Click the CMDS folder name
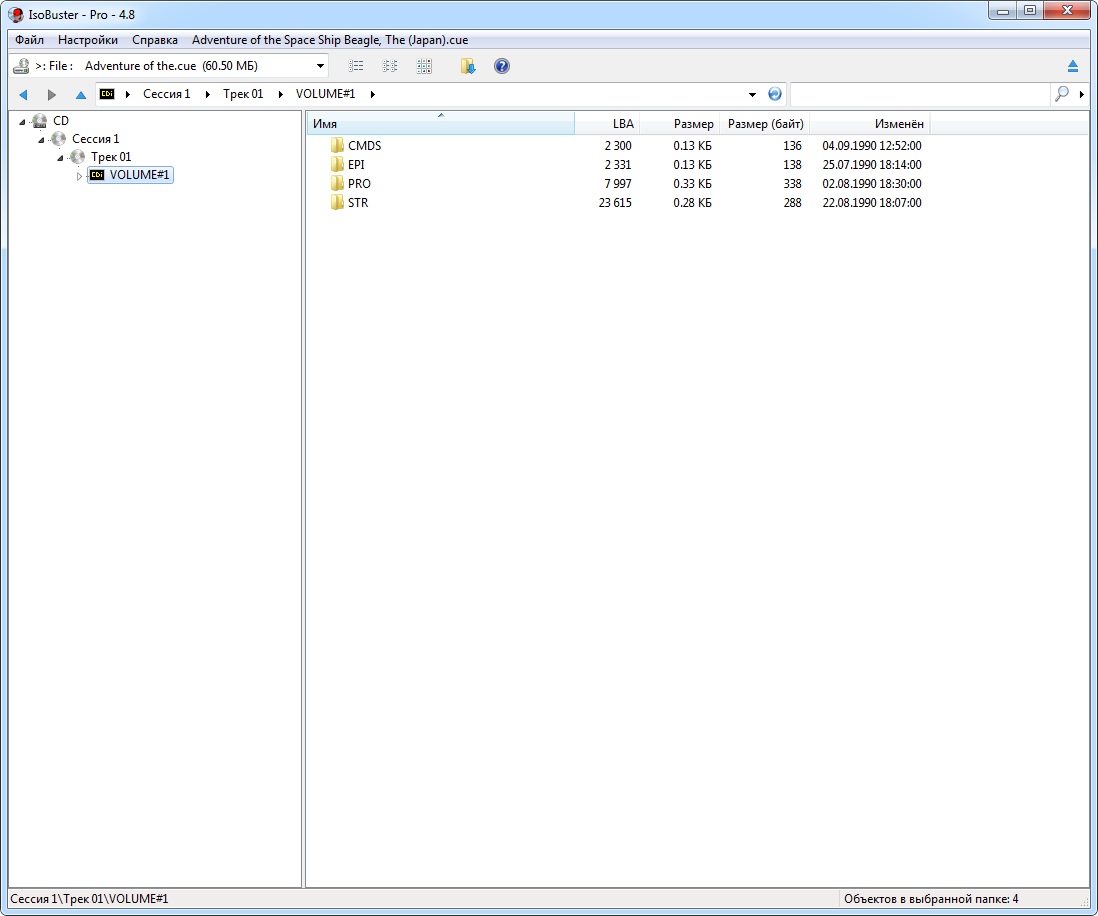This screenshot has height=916, width=1098. (x=365, y=146)
